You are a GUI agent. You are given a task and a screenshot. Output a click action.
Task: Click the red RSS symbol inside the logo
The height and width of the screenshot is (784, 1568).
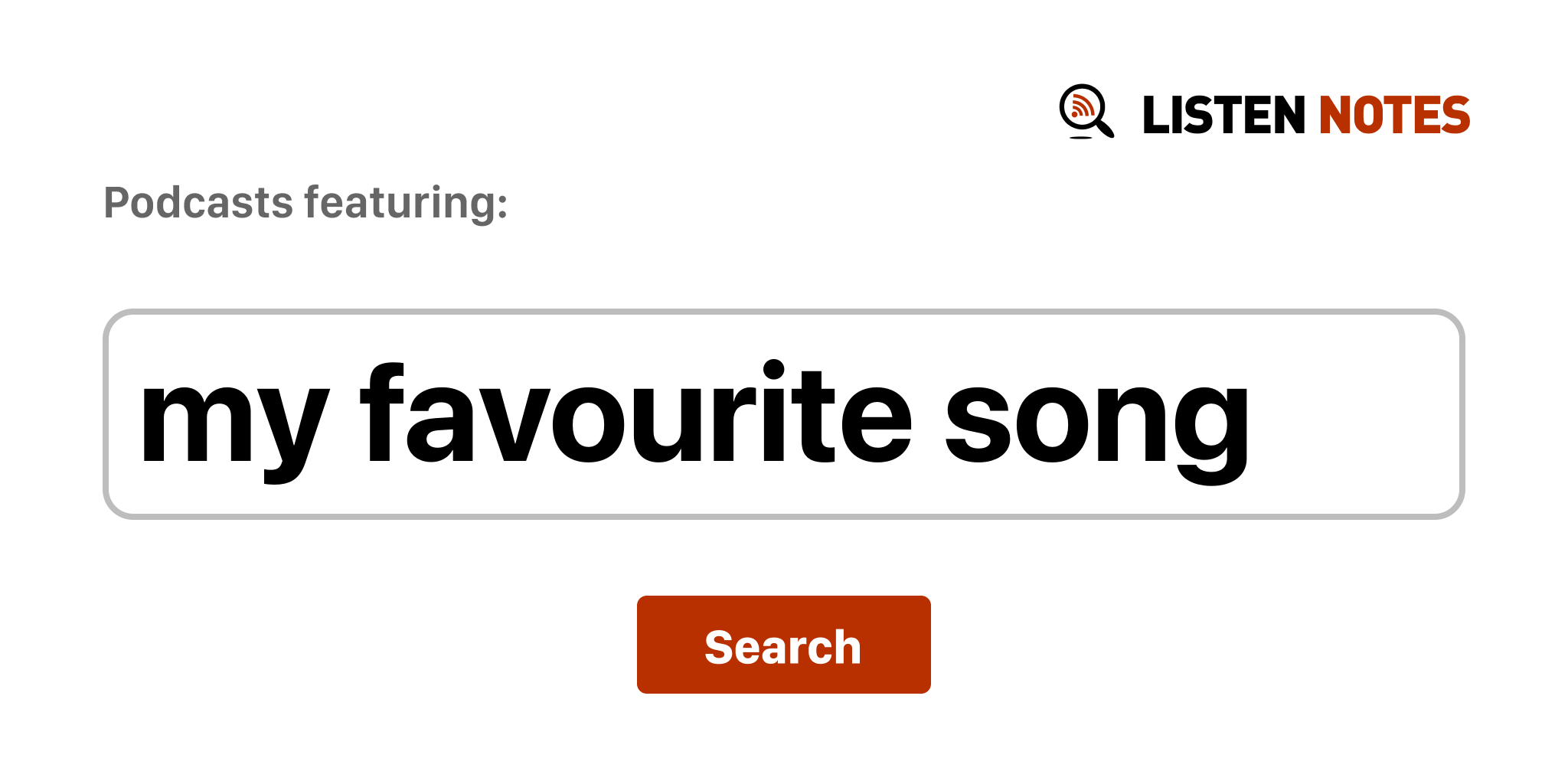[1081, 106]
